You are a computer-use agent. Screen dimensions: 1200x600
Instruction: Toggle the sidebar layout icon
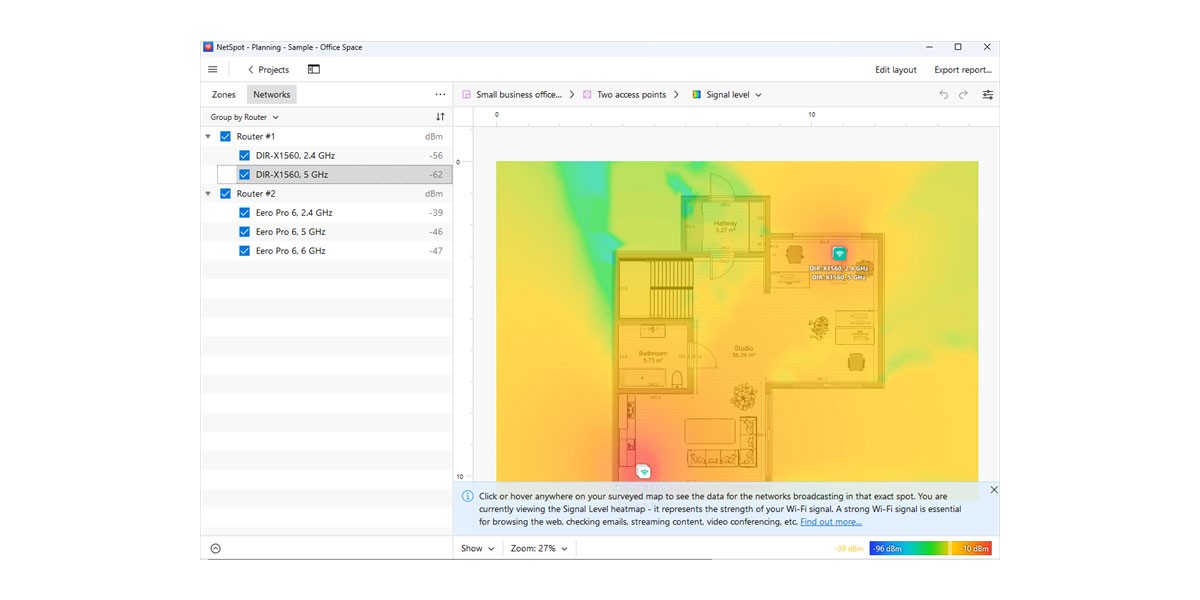click(314, 70)
